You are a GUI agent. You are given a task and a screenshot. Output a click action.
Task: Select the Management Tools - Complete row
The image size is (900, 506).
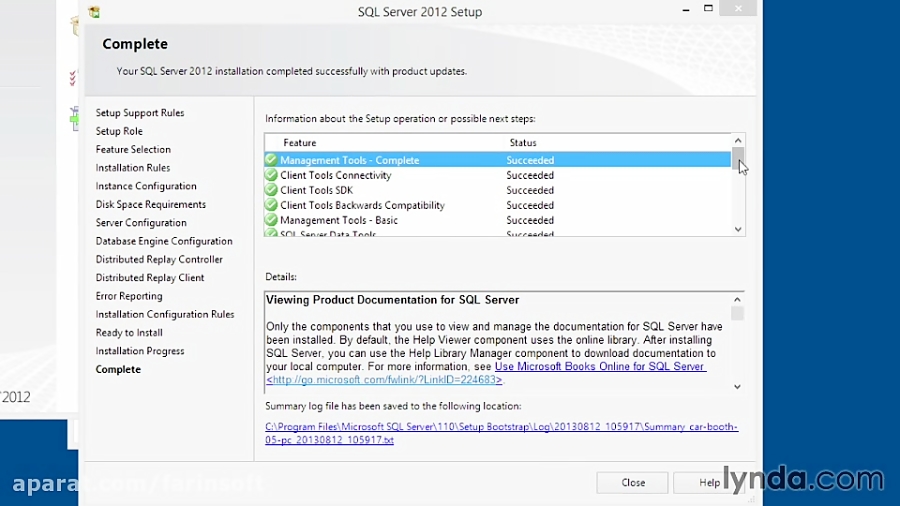498,159
